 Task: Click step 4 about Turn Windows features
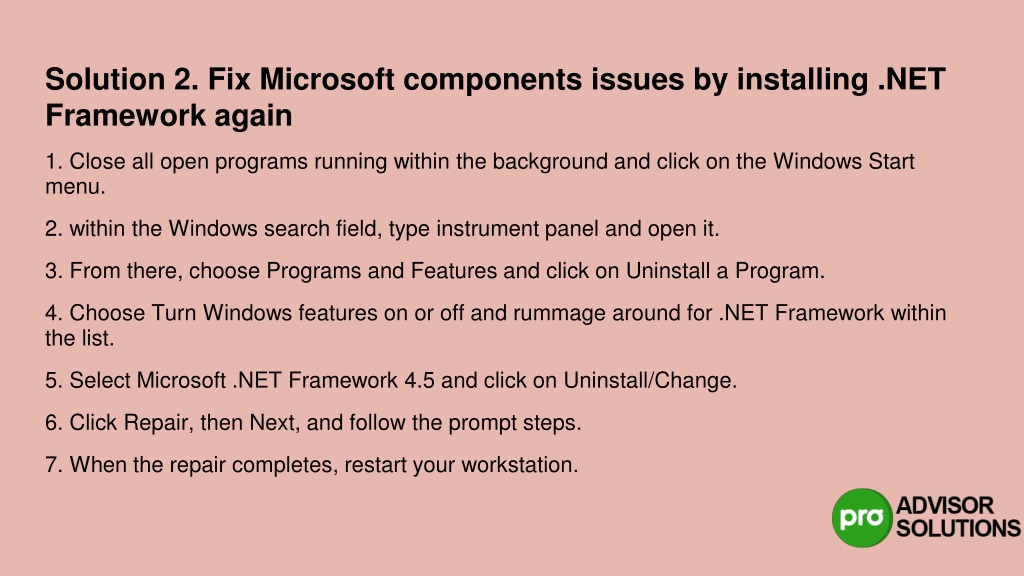coord(496,325)
